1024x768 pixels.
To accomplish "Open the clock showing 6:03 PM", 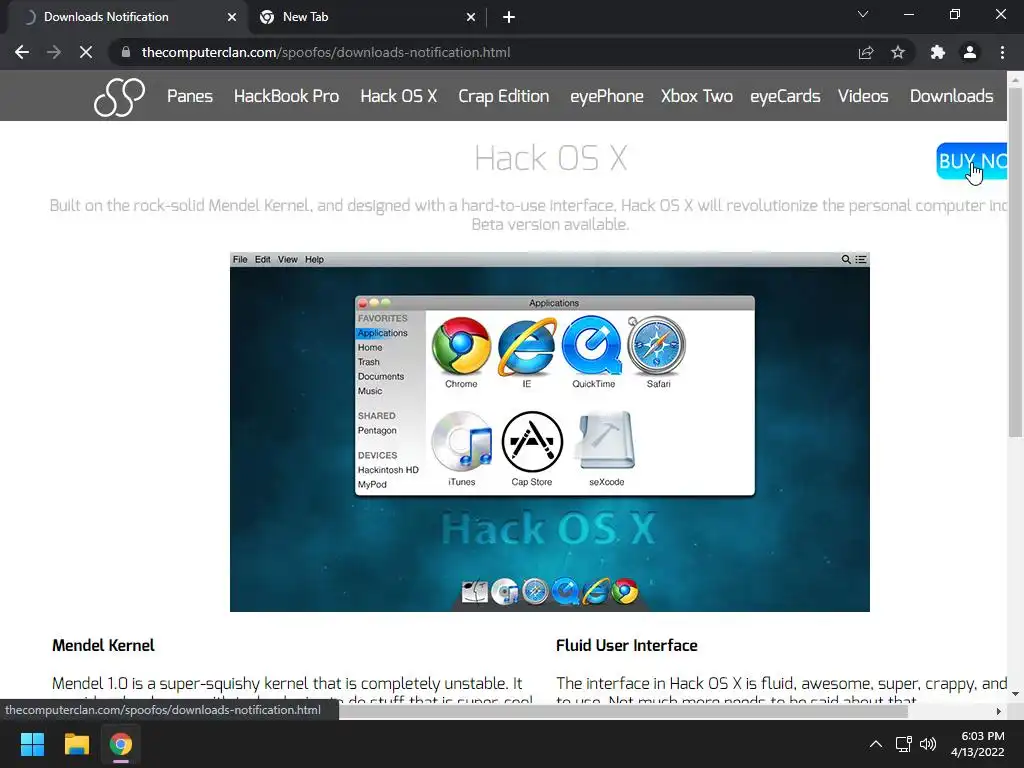I will tap(978, 744).
